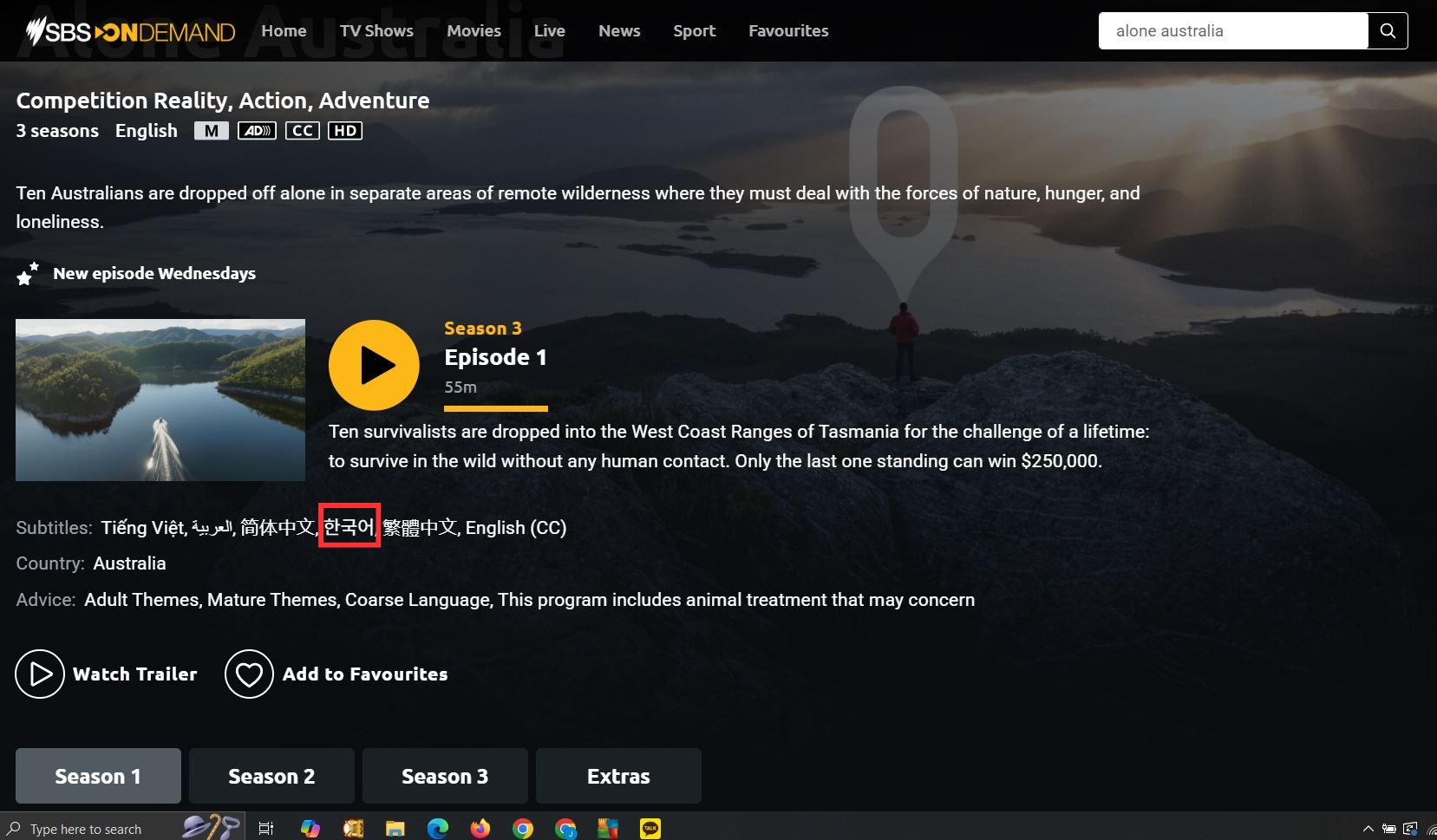Open the Movies menu
1437x840 pixels.
tap(474, 31)
